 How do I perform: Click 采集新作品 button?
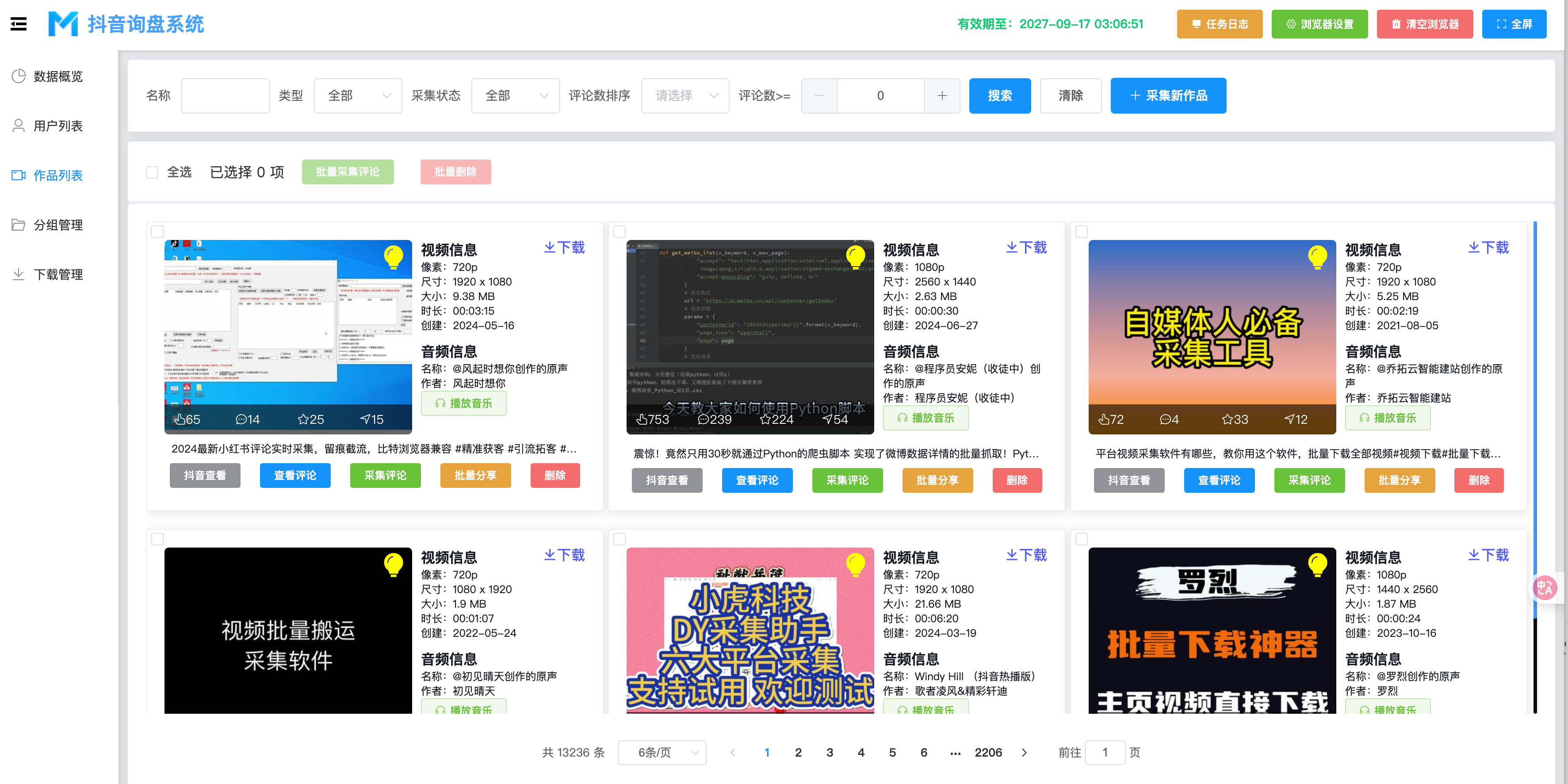click(1168, 95)
